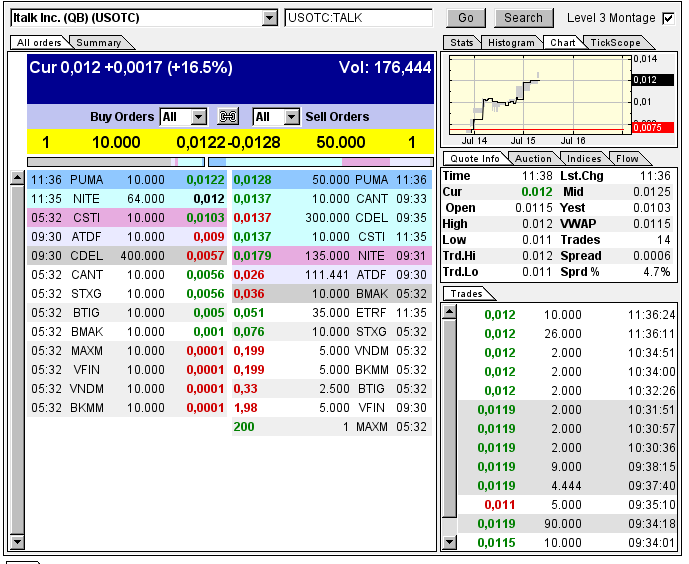This screenshot has width=689, height=564.
Task: Select CDEL sell order of 300.000
Action: [332, 218]
